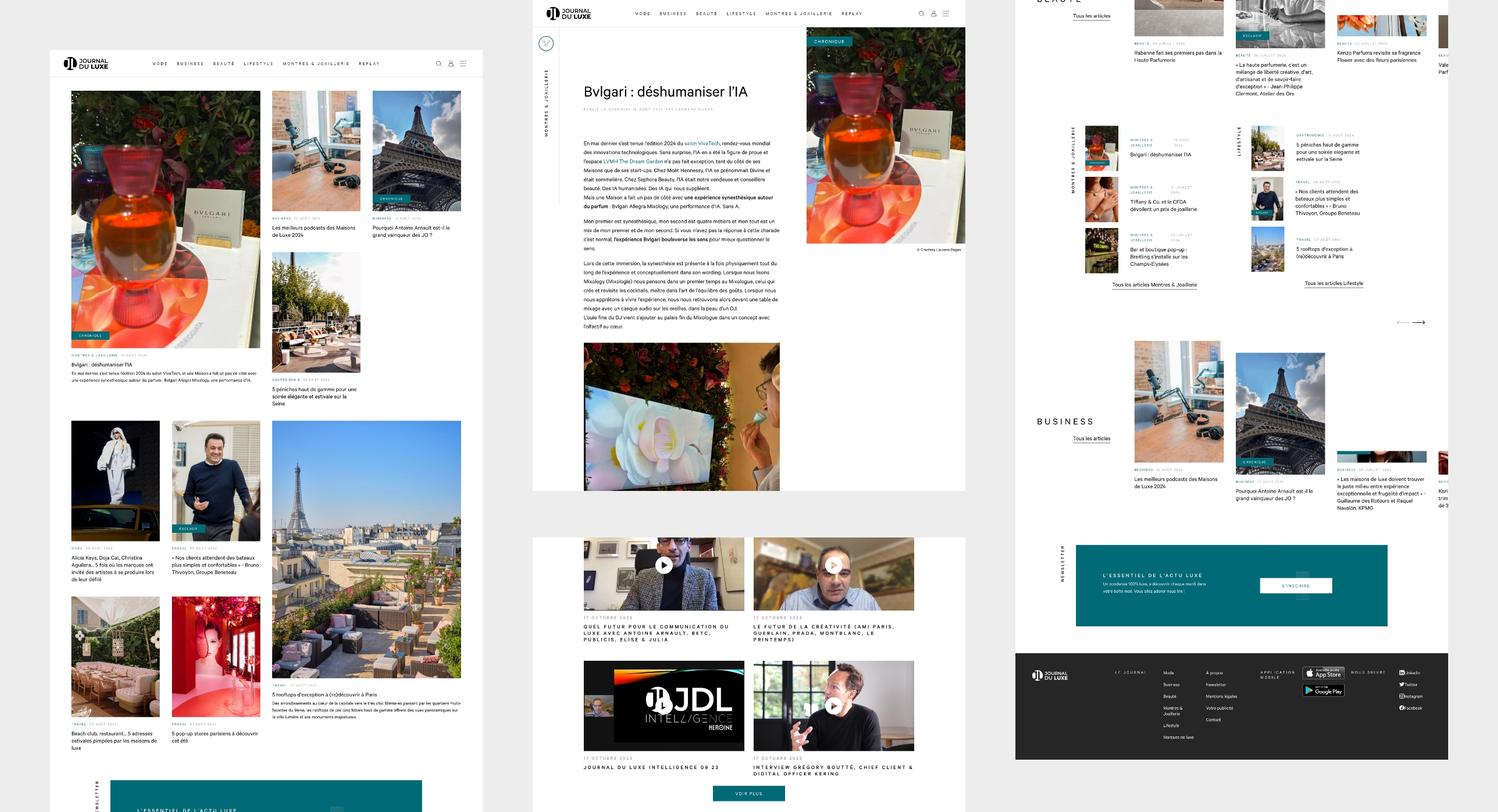Open Instagram link in footer
1498x812 pixels.
(x=1411, y=696)
